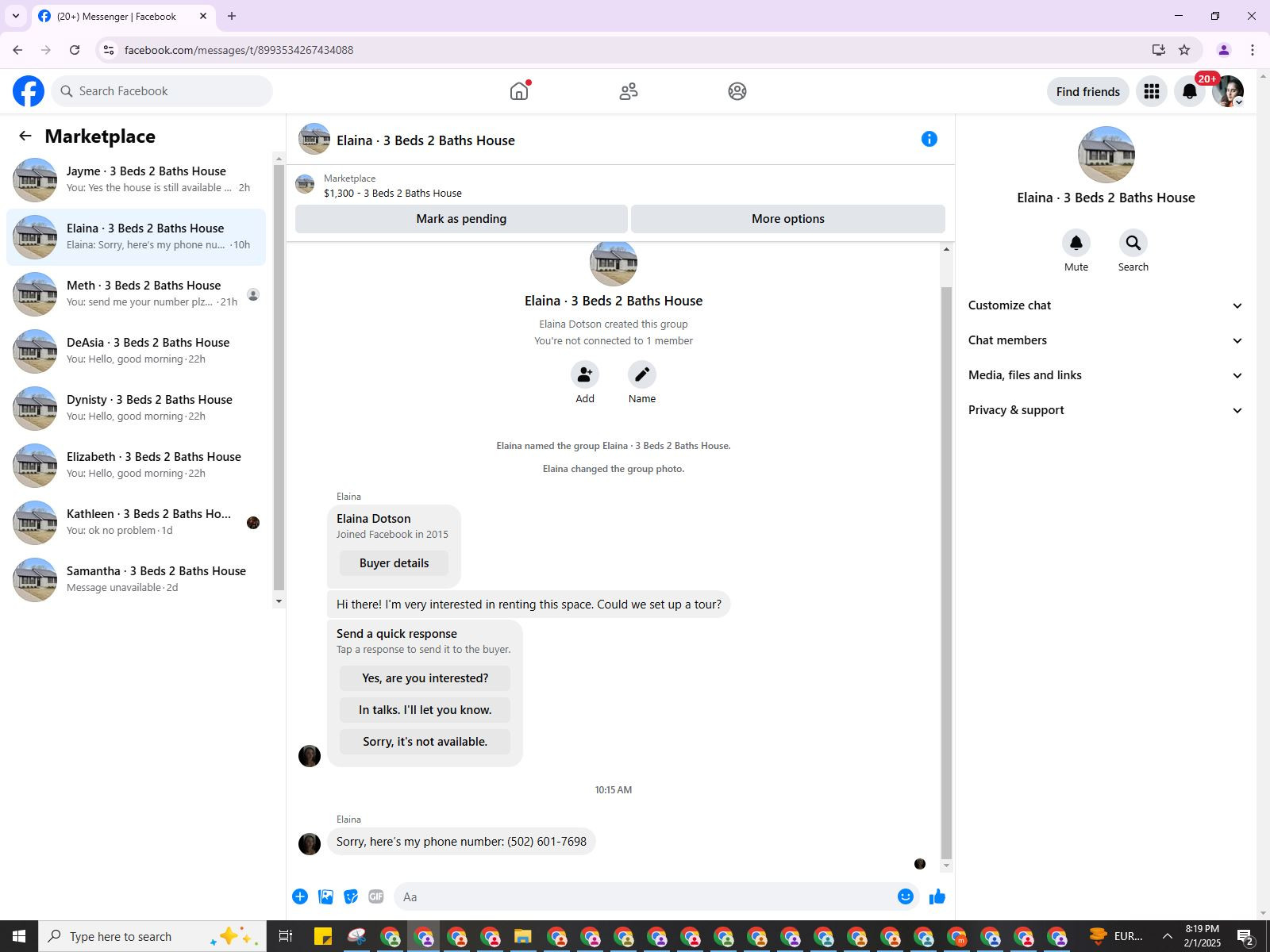Open a new browser tab
1270x952 pixels.
[x=232, y=16]
